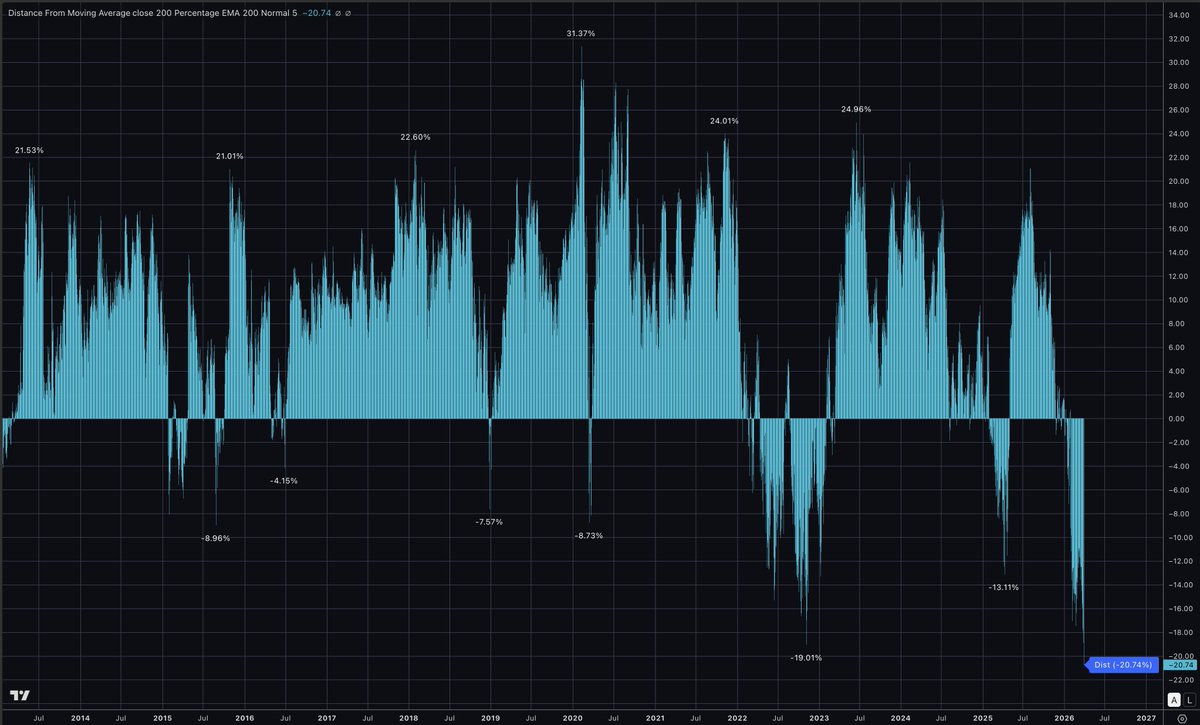This screenshot has width=1200, height=725.
Task: Click 2025 on the time axis
Action: 983,718
